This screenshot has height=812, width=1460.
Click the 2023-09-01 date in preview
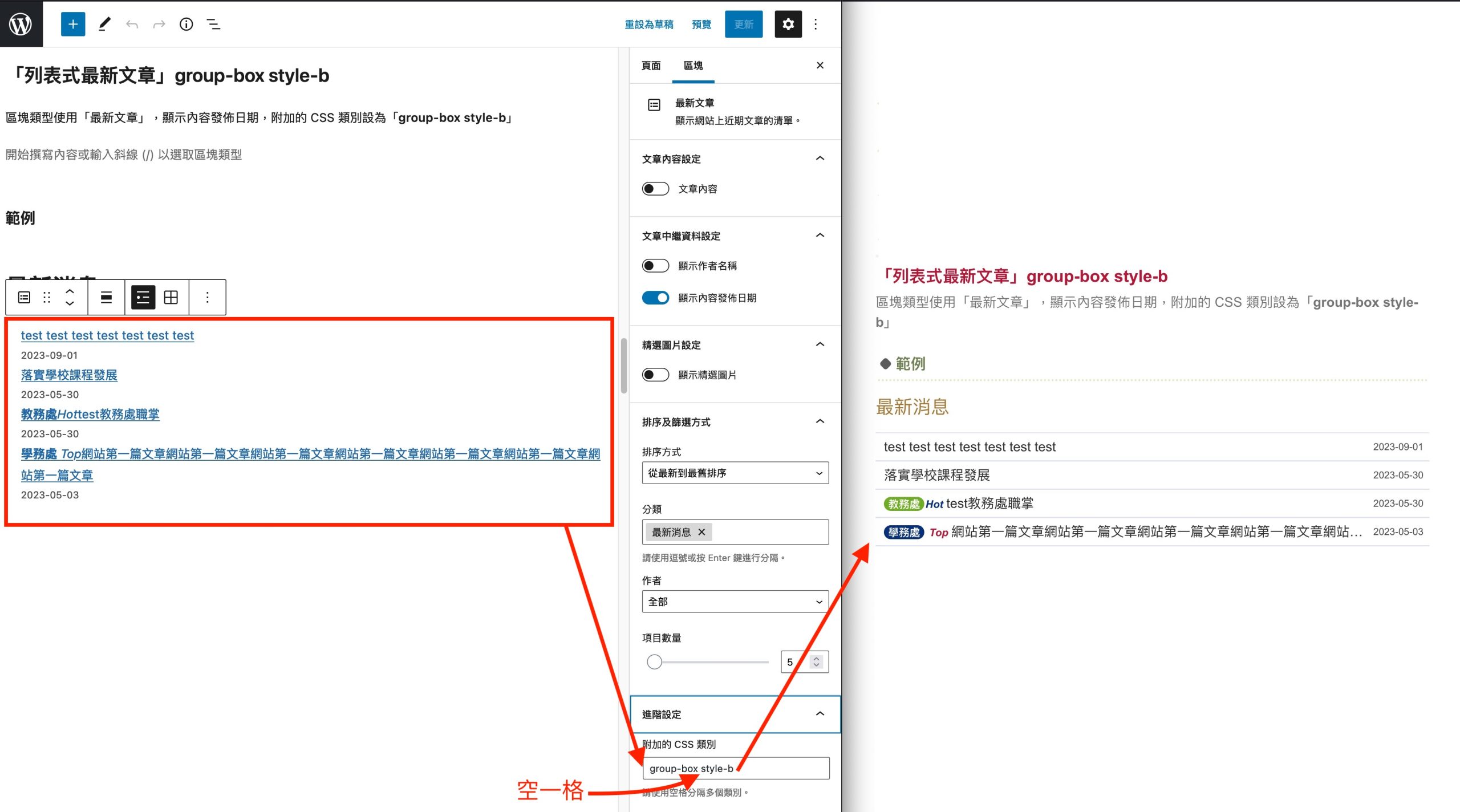tap(1398, 446)
